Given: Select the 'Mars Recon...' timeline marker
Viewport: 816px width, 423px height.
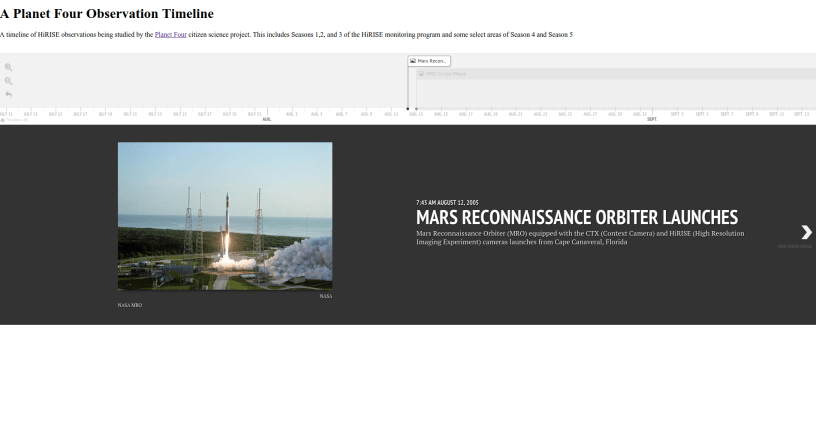Looking at the screenshot, I should 430,61.
